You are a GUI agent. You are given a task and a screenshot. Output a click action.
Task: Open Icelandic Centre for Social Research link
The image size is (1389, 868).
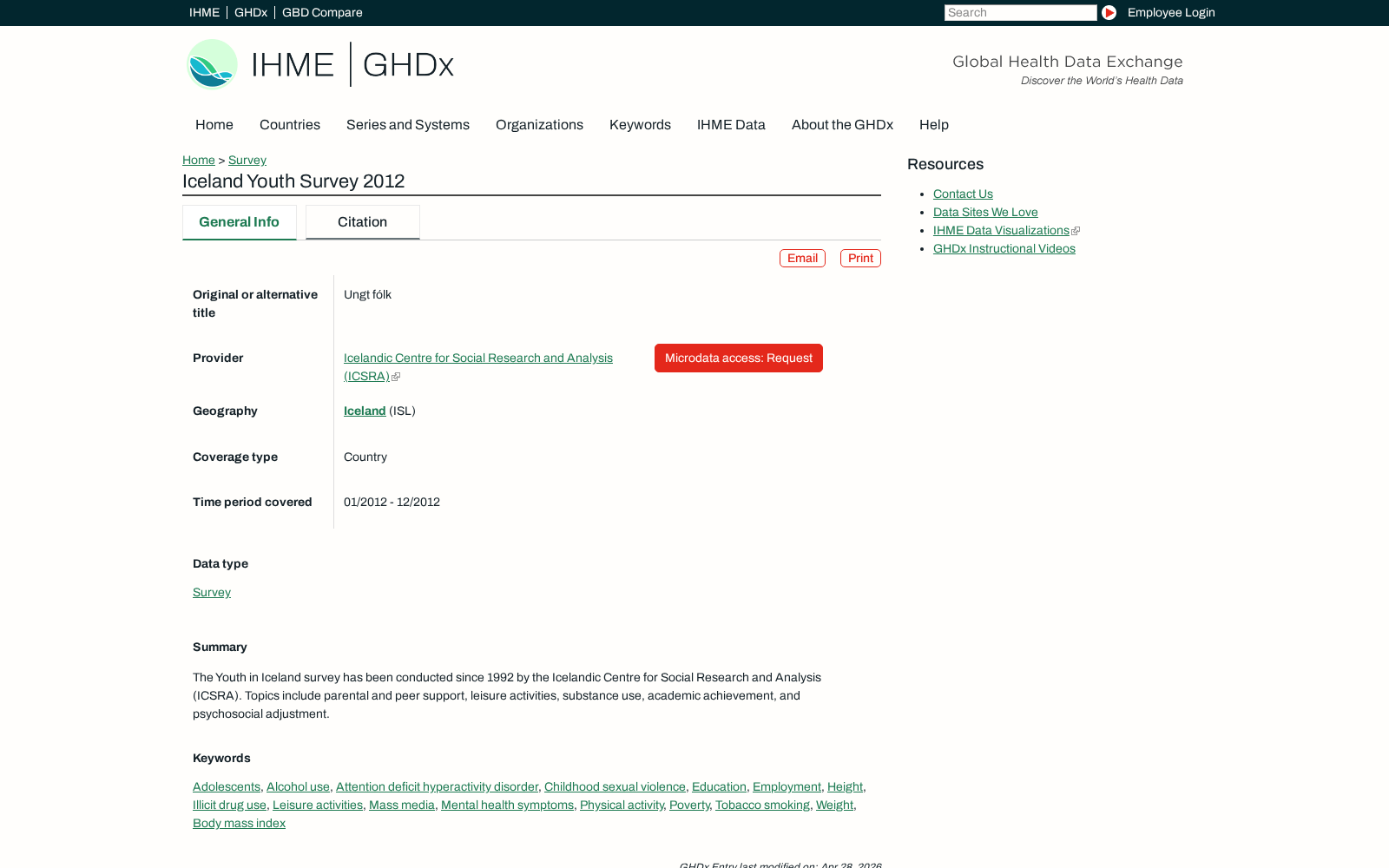(478, 366)
